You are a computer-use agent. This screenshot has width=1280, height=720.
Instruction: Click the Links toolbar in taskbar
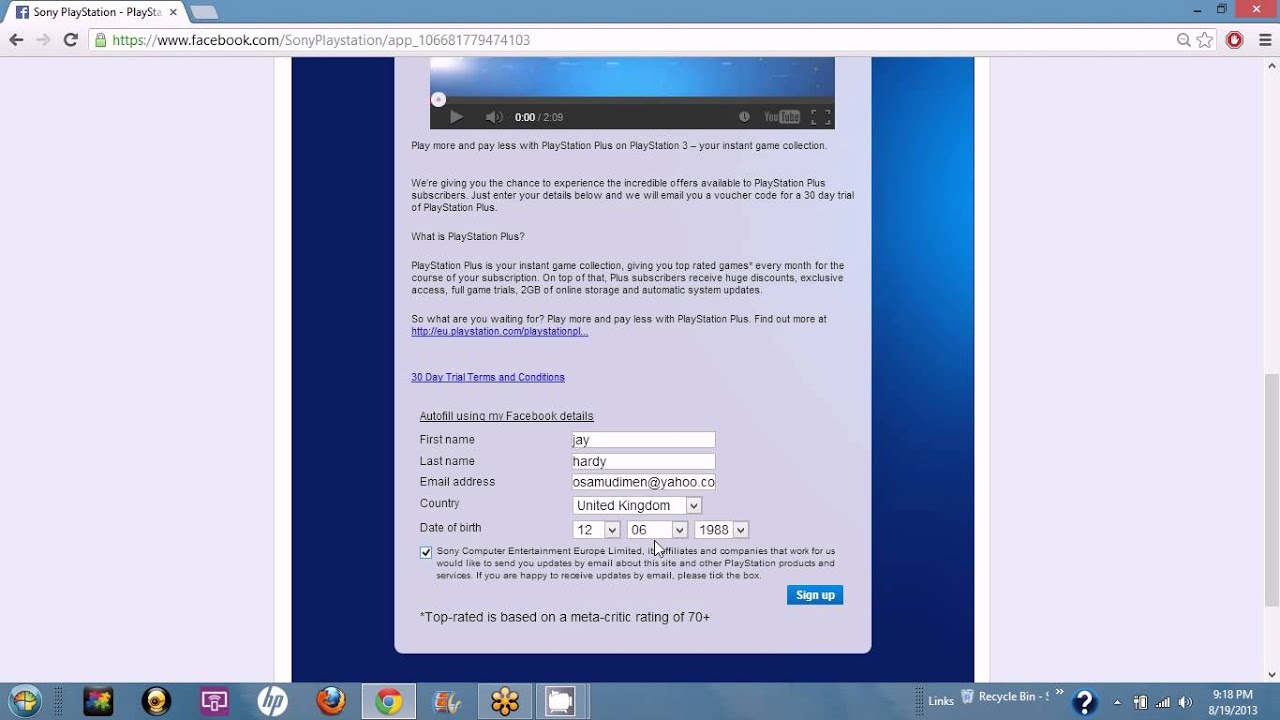(941, 701)
